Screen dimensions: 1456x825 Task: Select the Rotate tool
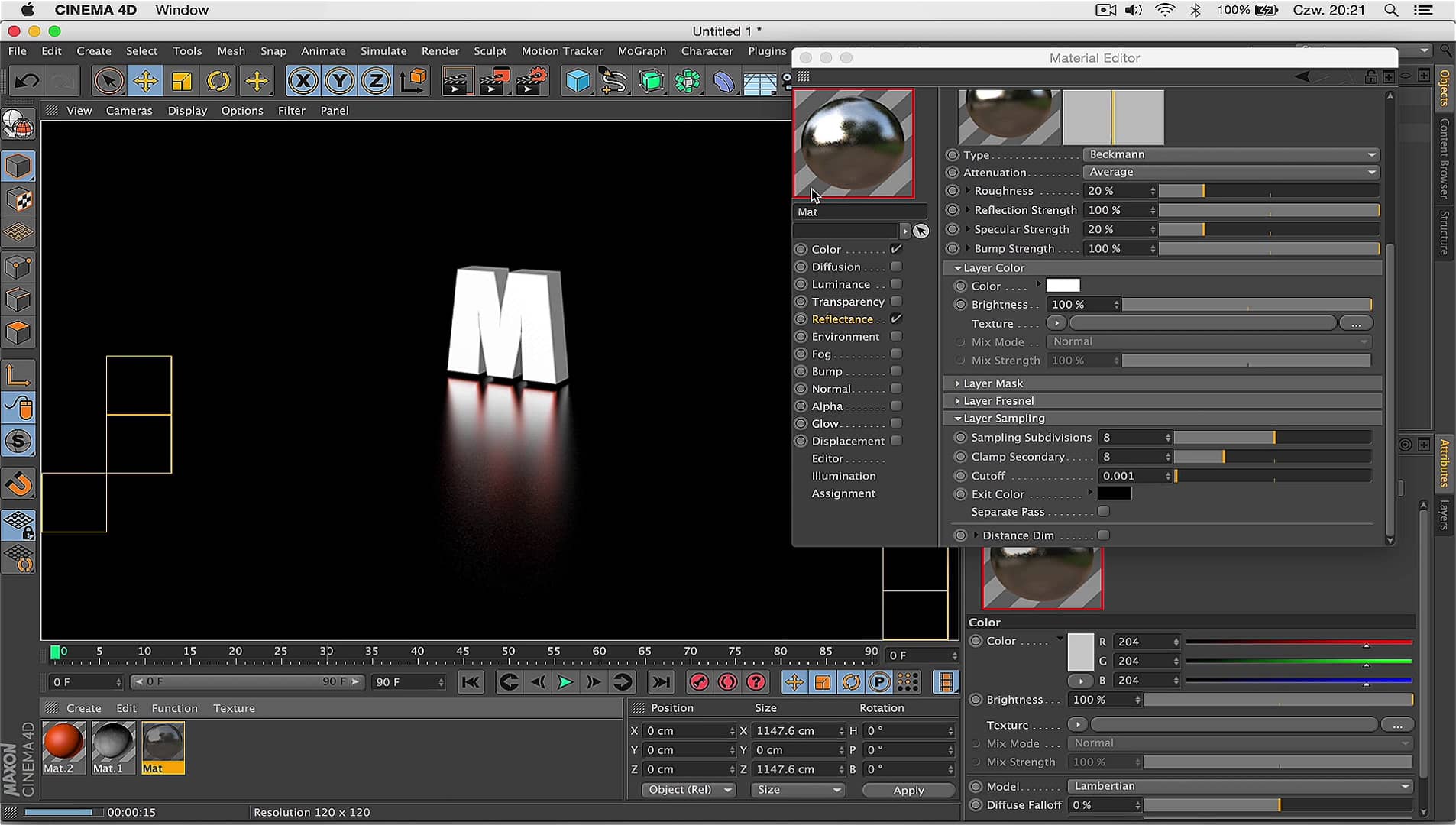(x=219, y=80)
